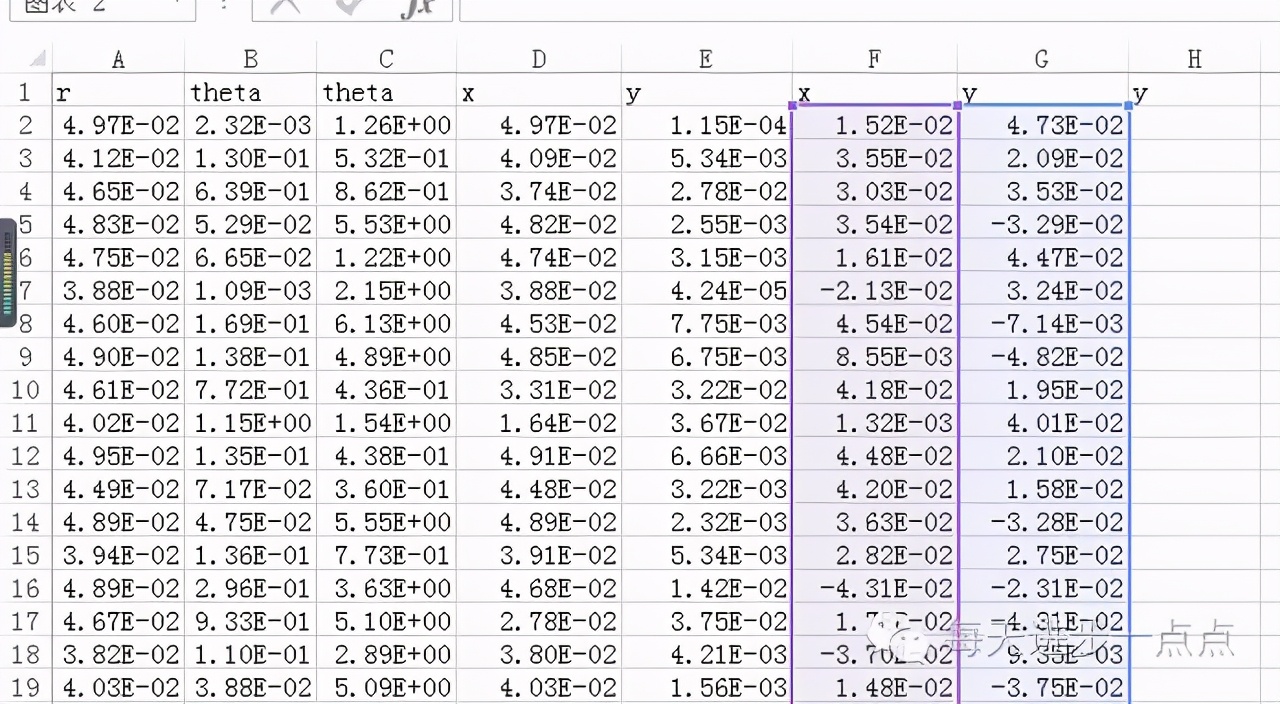This screenshot has height=704, width=1280.
Task: Select cell containing -2.31E-02
Action: tap(1042, 587)
